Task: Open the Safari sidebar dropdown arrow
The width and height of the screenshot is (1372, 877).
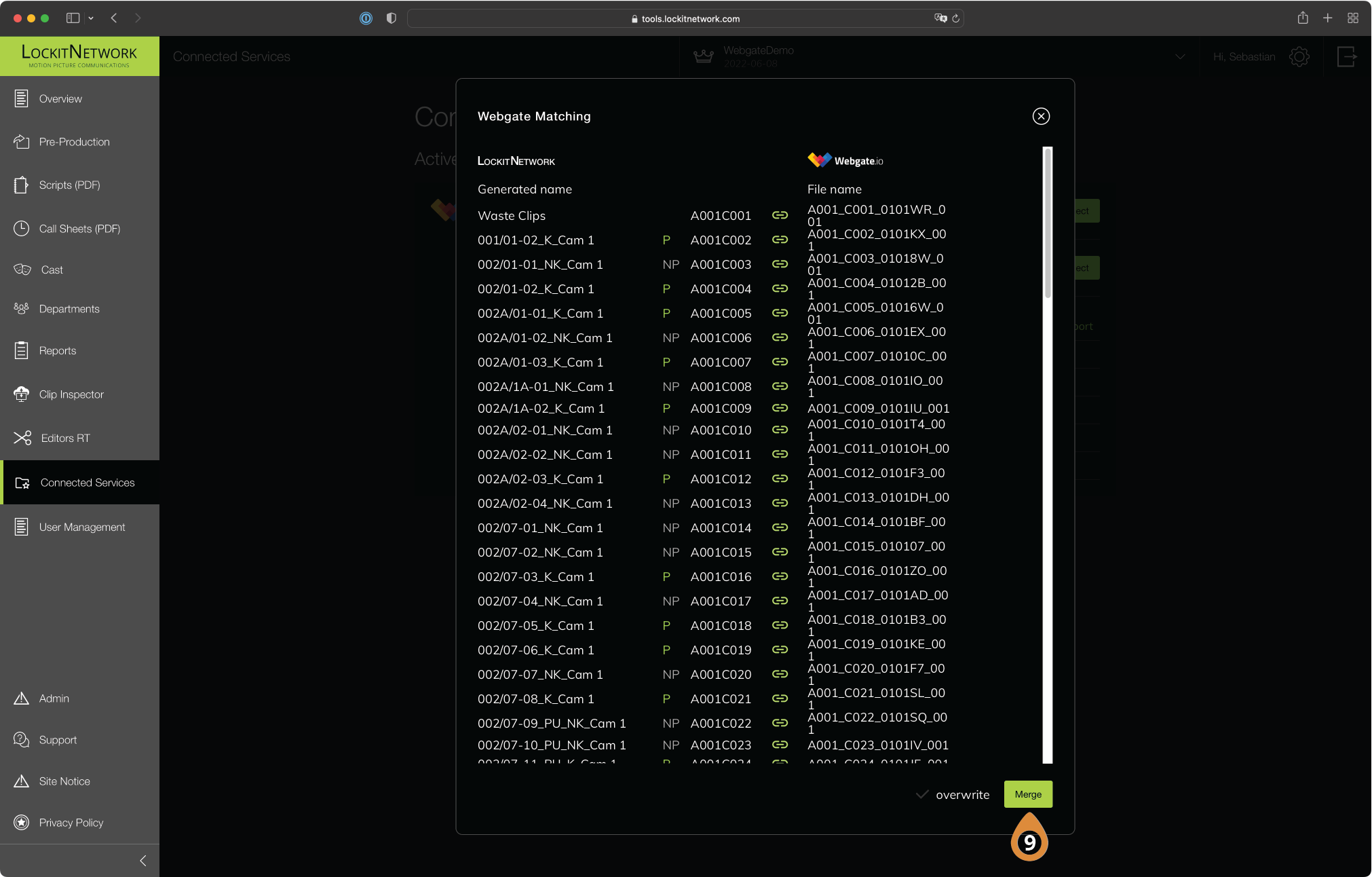Action: [91, 18]
